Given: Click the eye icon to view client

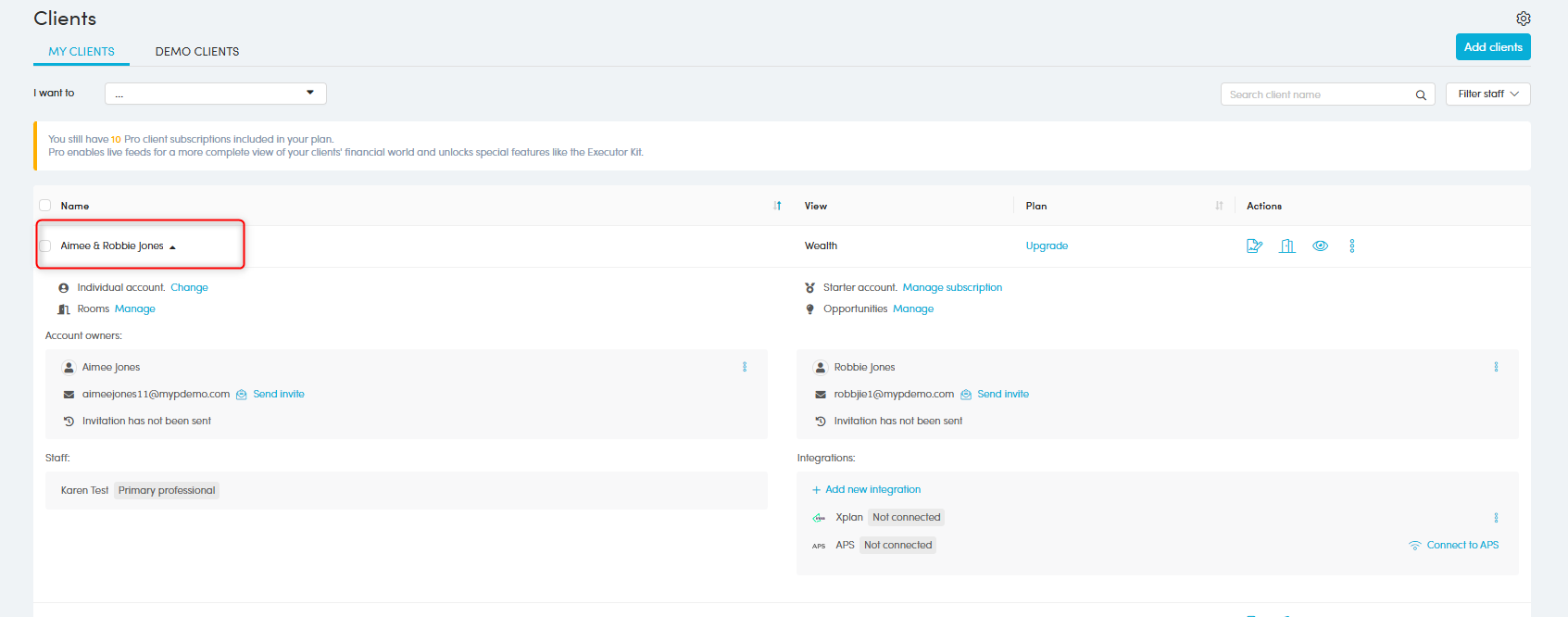Looking at the screenshot, I should 1320,246.
